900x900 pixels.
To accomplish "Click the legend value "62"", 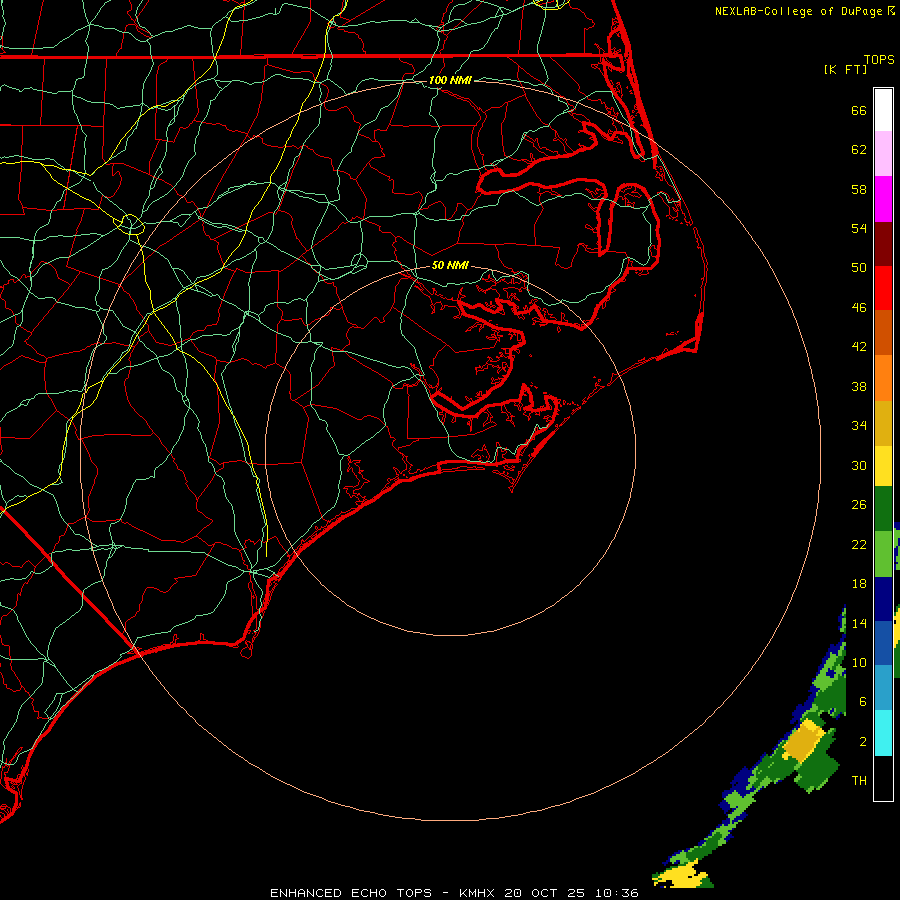I will [x=859, y=150].
